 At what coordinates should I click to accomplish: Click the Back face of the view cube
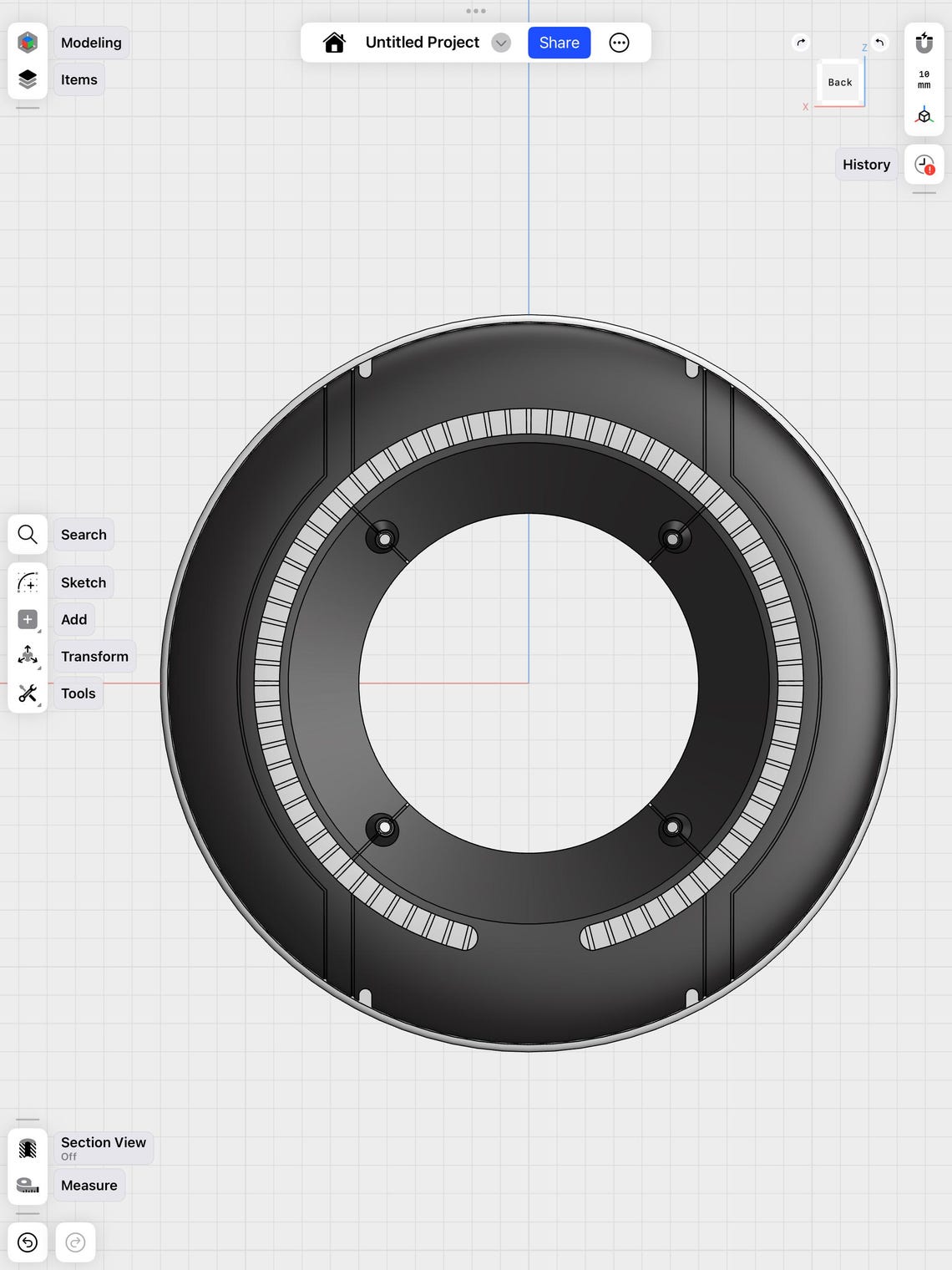840,82
